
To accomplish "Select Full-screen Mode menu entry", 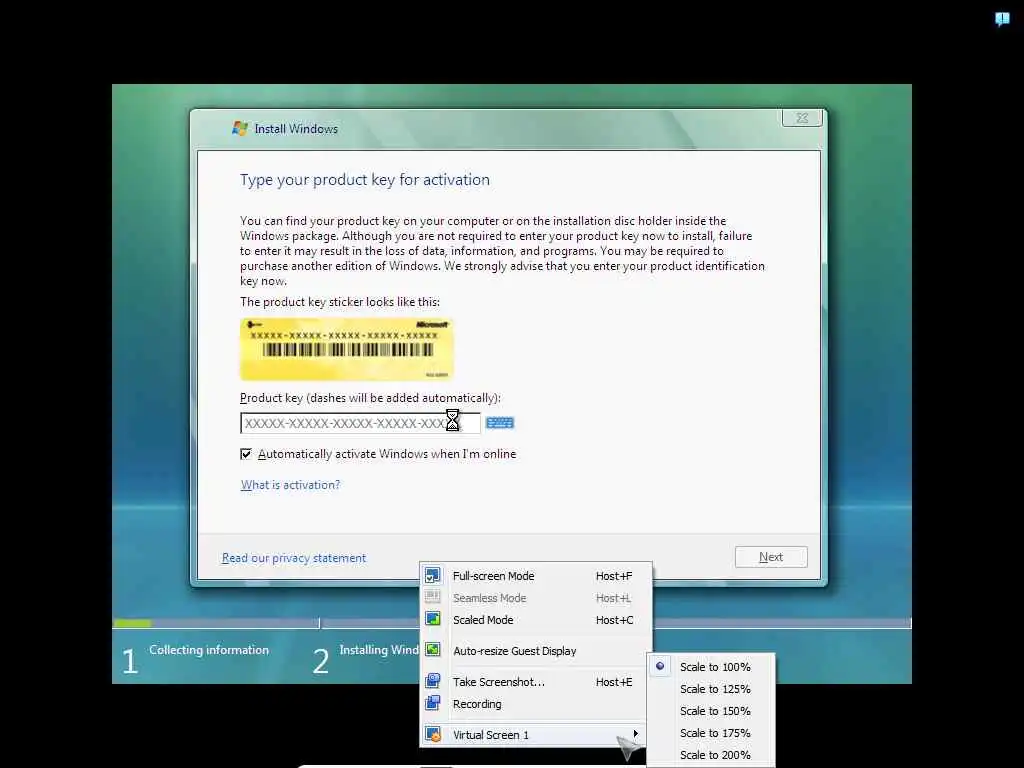I will tap(536, 576).
